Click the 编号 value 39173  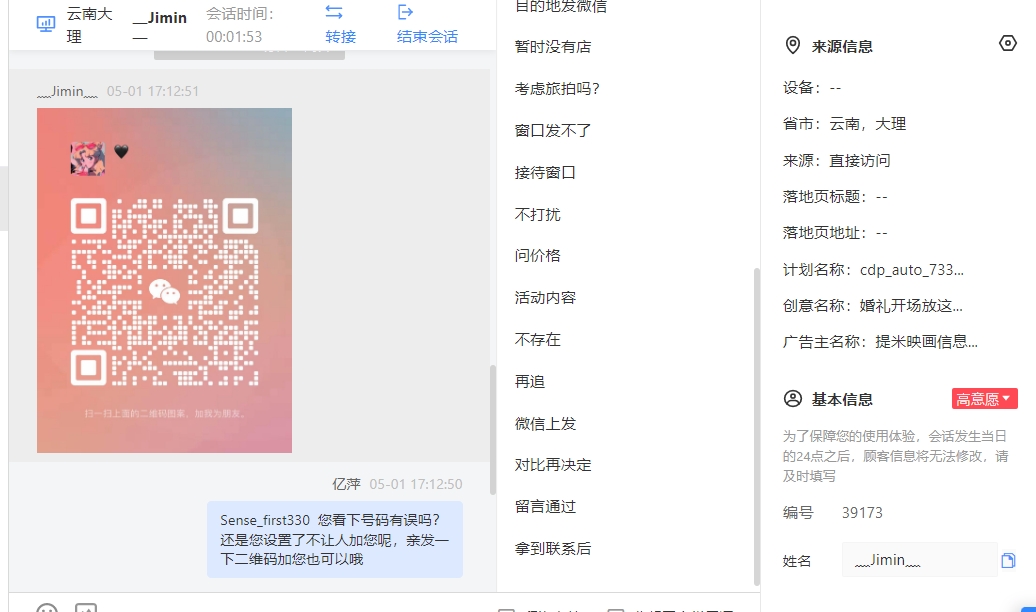pyautogui.click(x=862, y=513)
